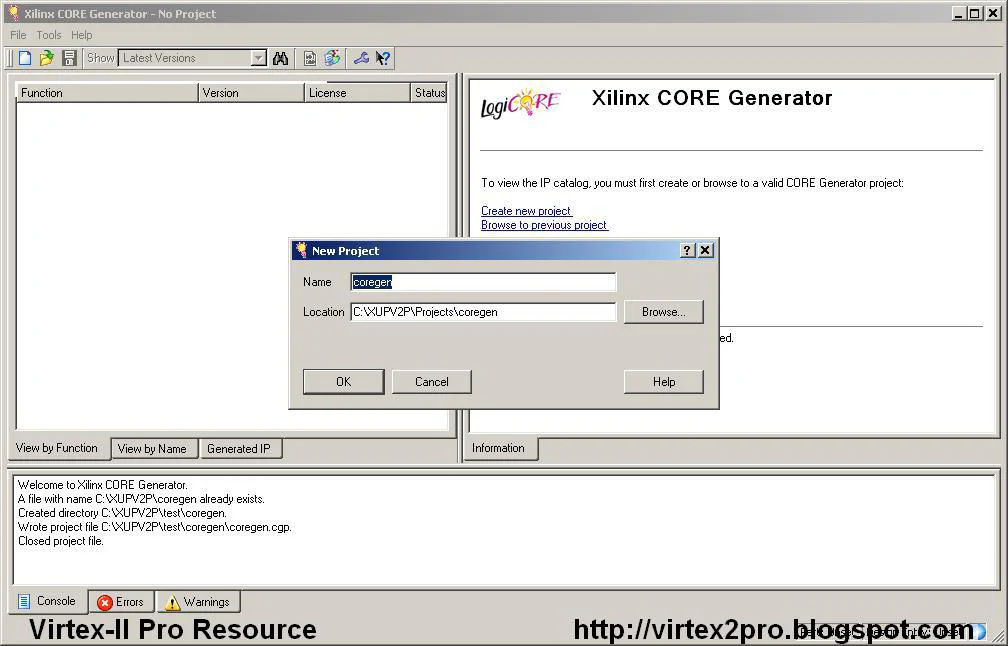Screen dimensions: 1008x646
Task: Click the binoculars search icon
Action: 281,58
